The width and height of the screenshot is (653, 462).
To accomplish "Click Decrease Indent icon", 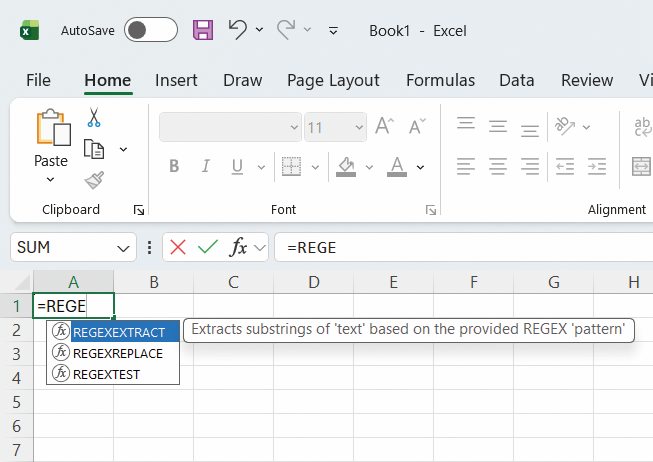I will (x=564, y=166).
